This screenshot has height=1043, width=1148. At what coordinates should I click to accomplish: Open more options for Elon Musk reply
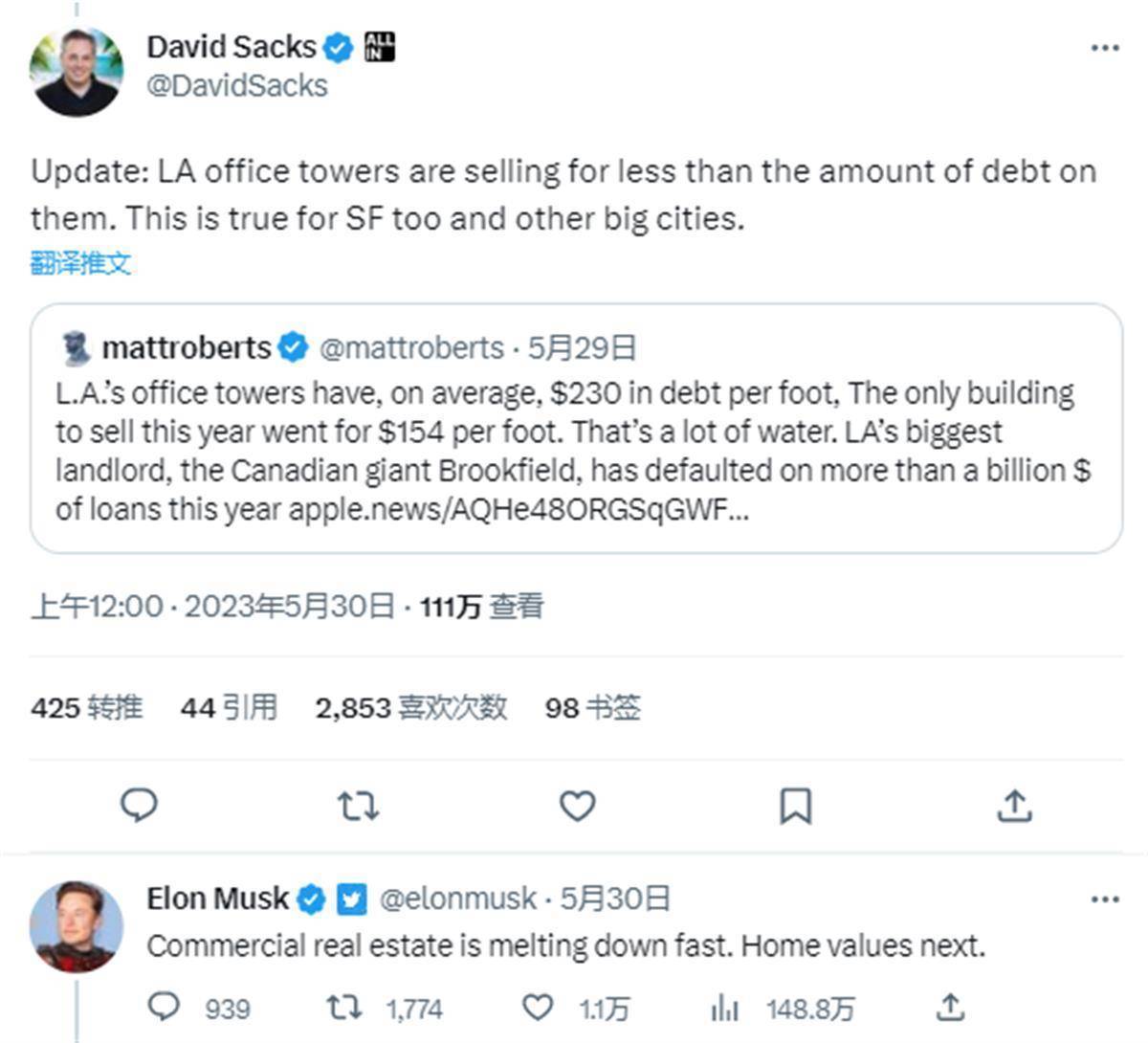click(x=1105, y=899)
